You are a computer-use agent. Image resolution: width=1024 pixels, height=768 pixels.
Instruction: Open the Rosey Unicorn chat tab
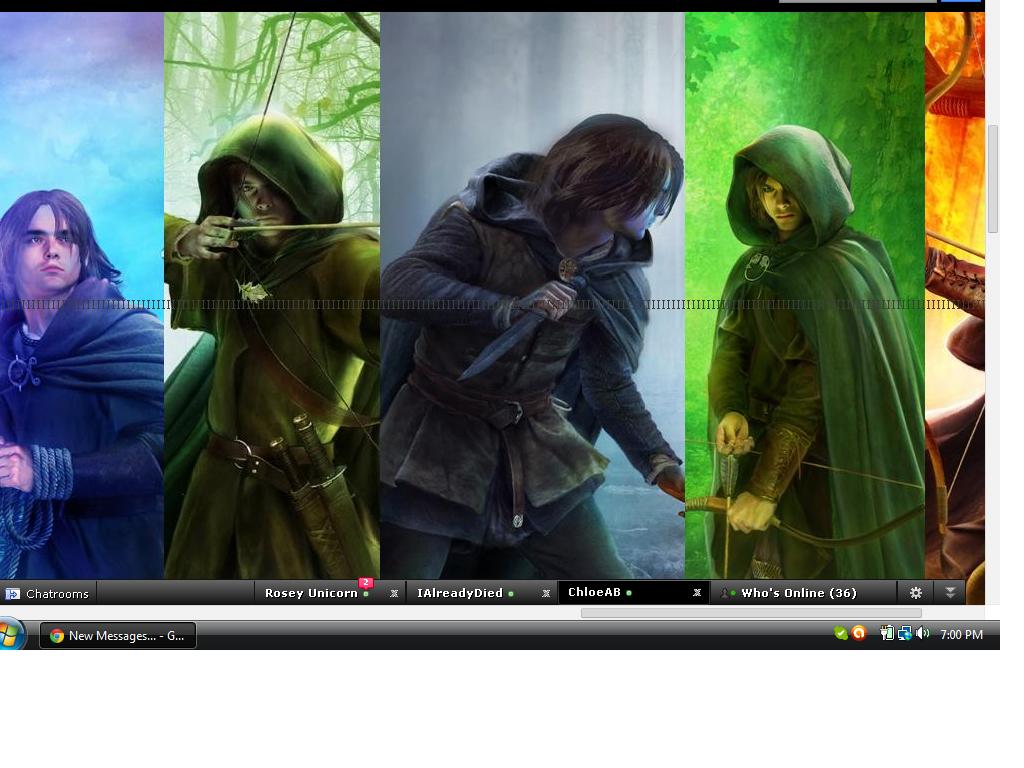click(312, 593)
